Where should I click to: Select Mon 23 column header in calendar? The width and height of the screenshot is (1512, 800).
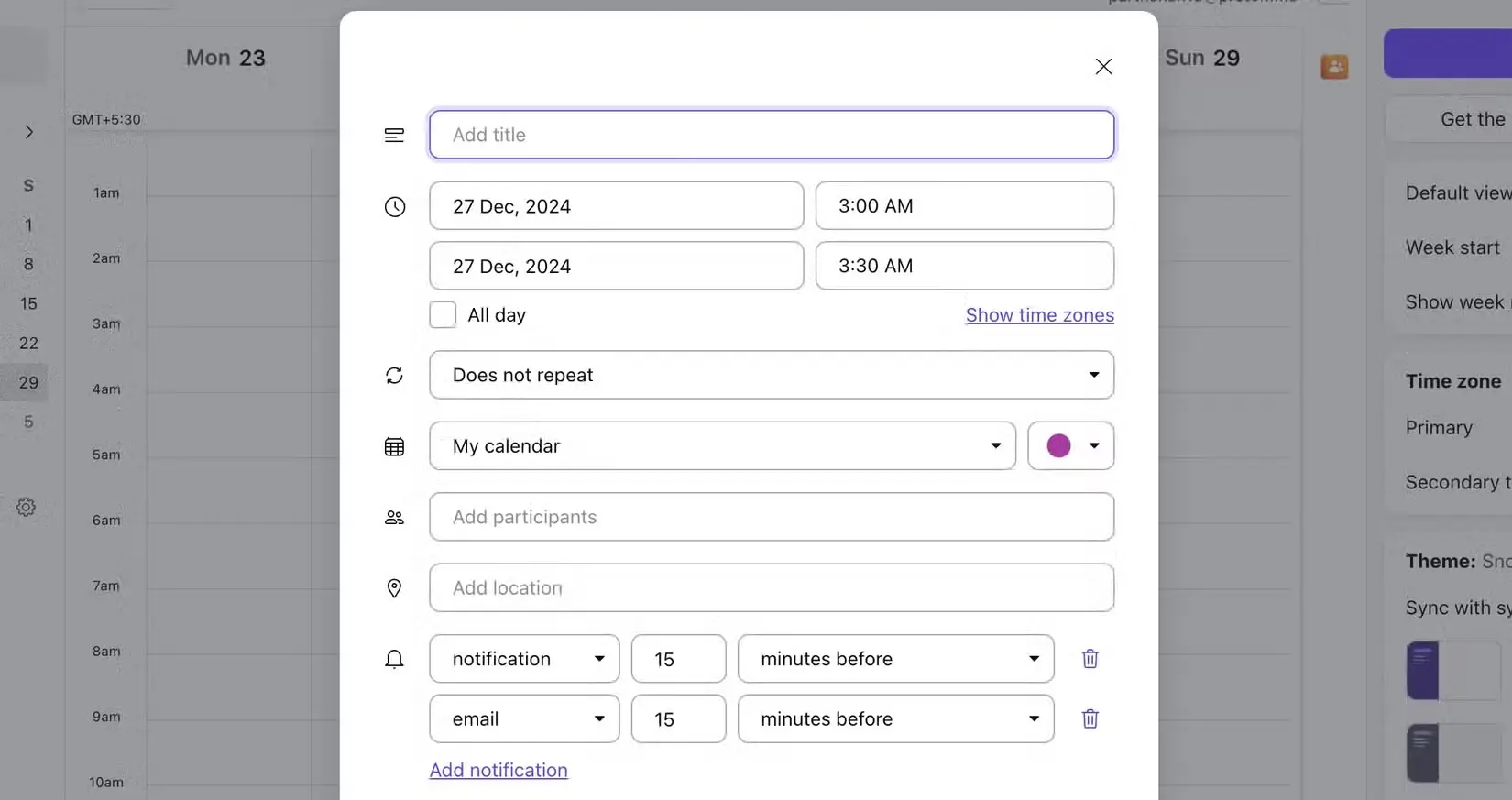(x=225, y=58)
